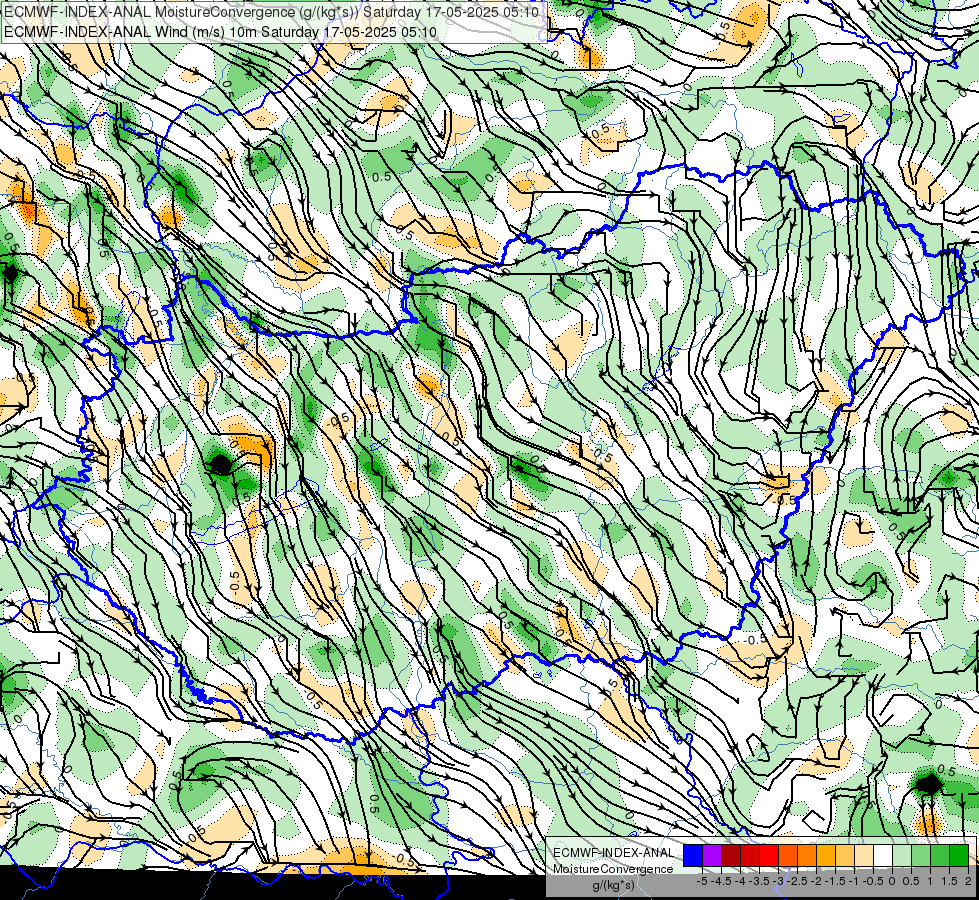
Task: Click the orange swatch between -2.5 and -2
Action: (807, 855)
